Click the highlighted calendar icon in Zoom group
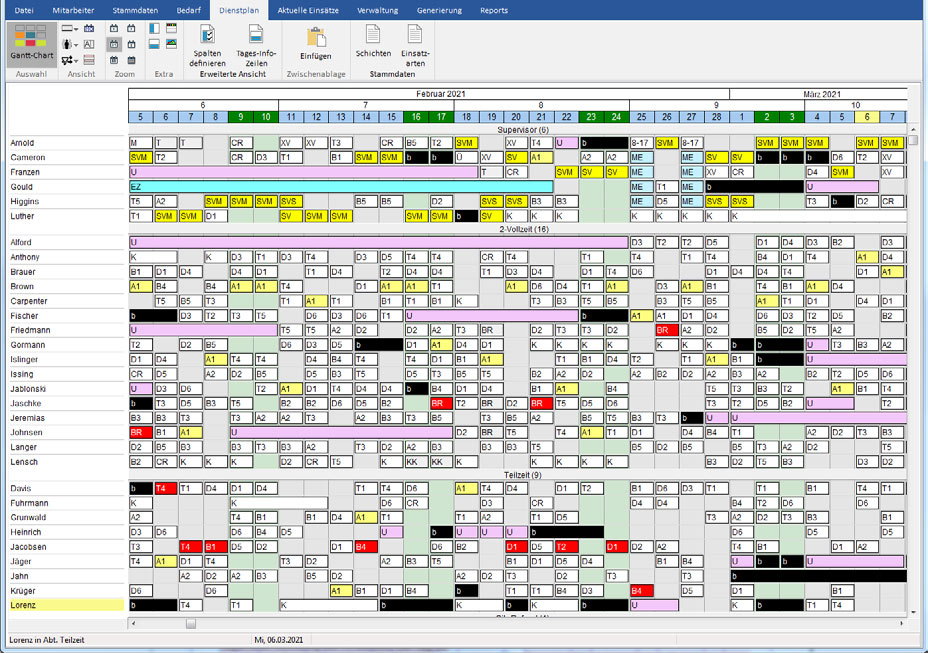The height and width of the screenshot is (653, 928). click(x=114, y=44)
